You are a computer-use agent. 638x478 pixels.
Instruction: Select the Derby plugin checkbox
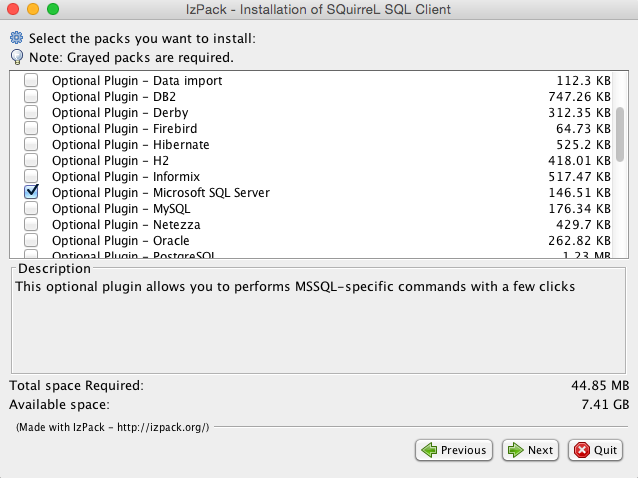click(x=31, y=112)
